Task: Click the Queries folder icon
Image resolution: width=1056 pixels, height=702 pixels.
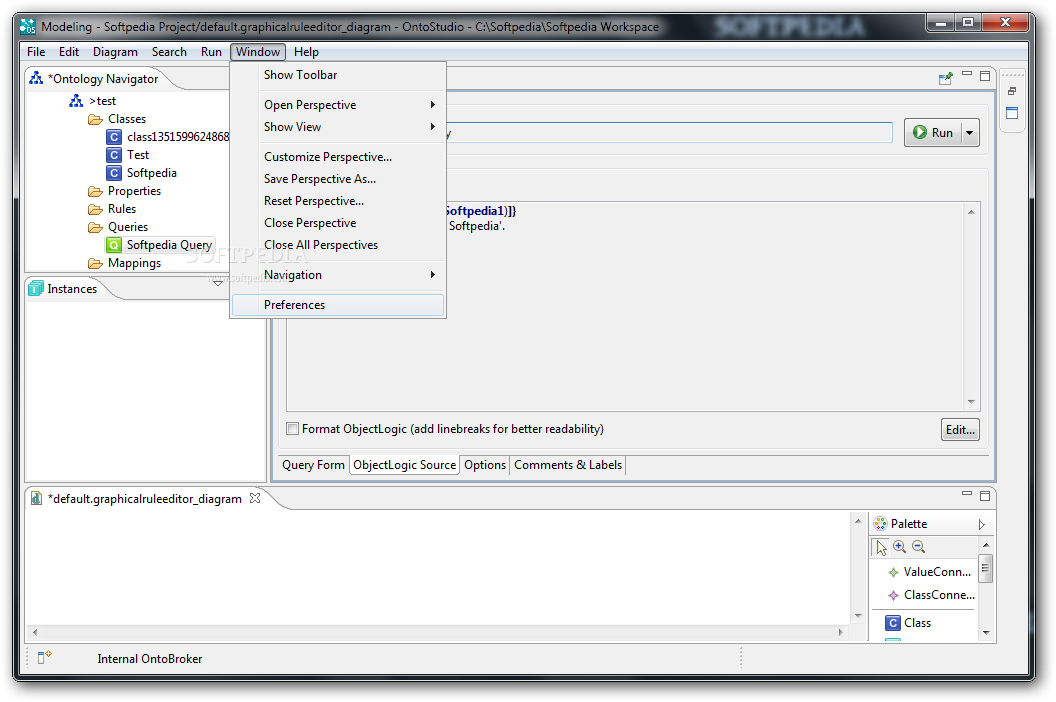Action: [95, 228]
